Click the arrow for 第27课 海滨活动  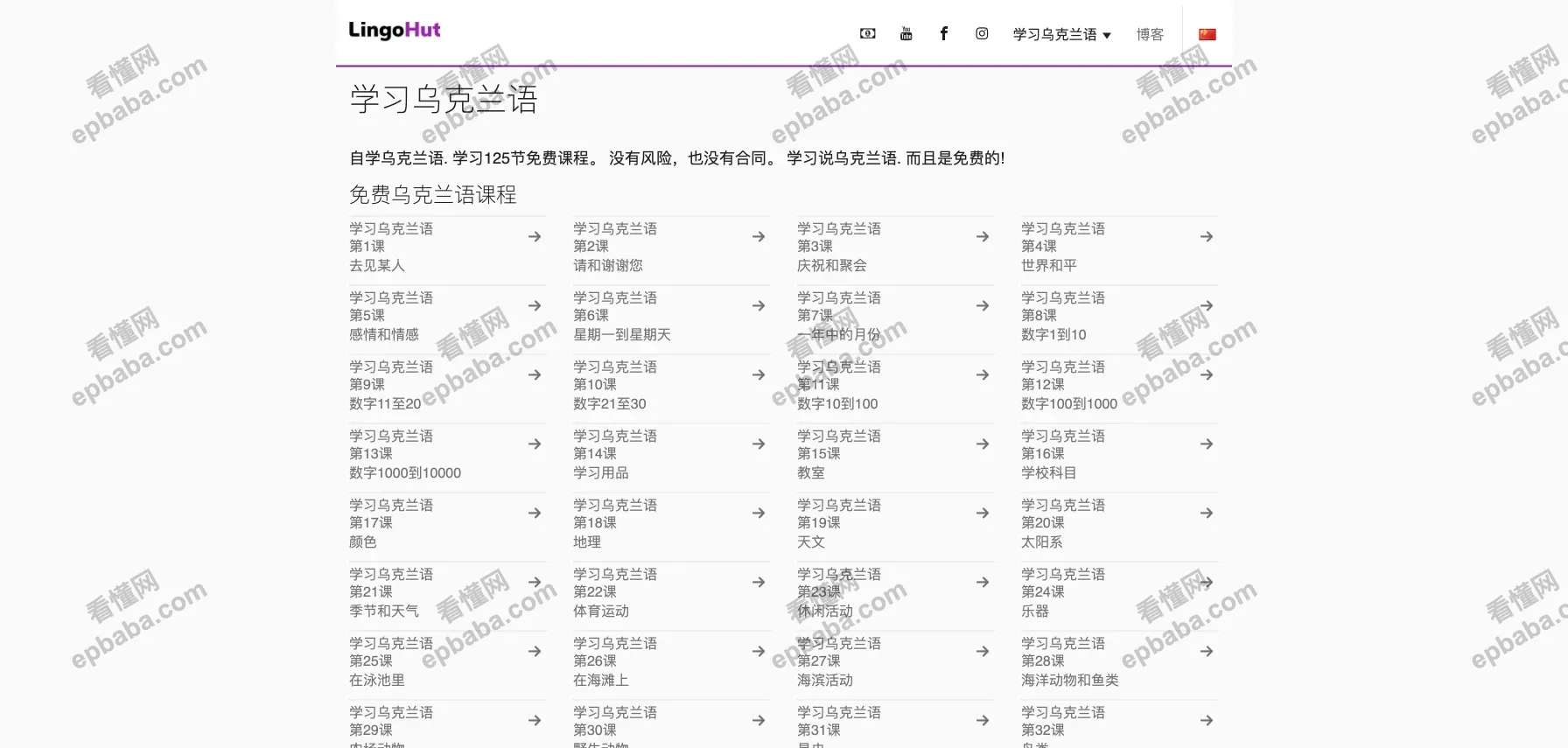coord(983,651)
